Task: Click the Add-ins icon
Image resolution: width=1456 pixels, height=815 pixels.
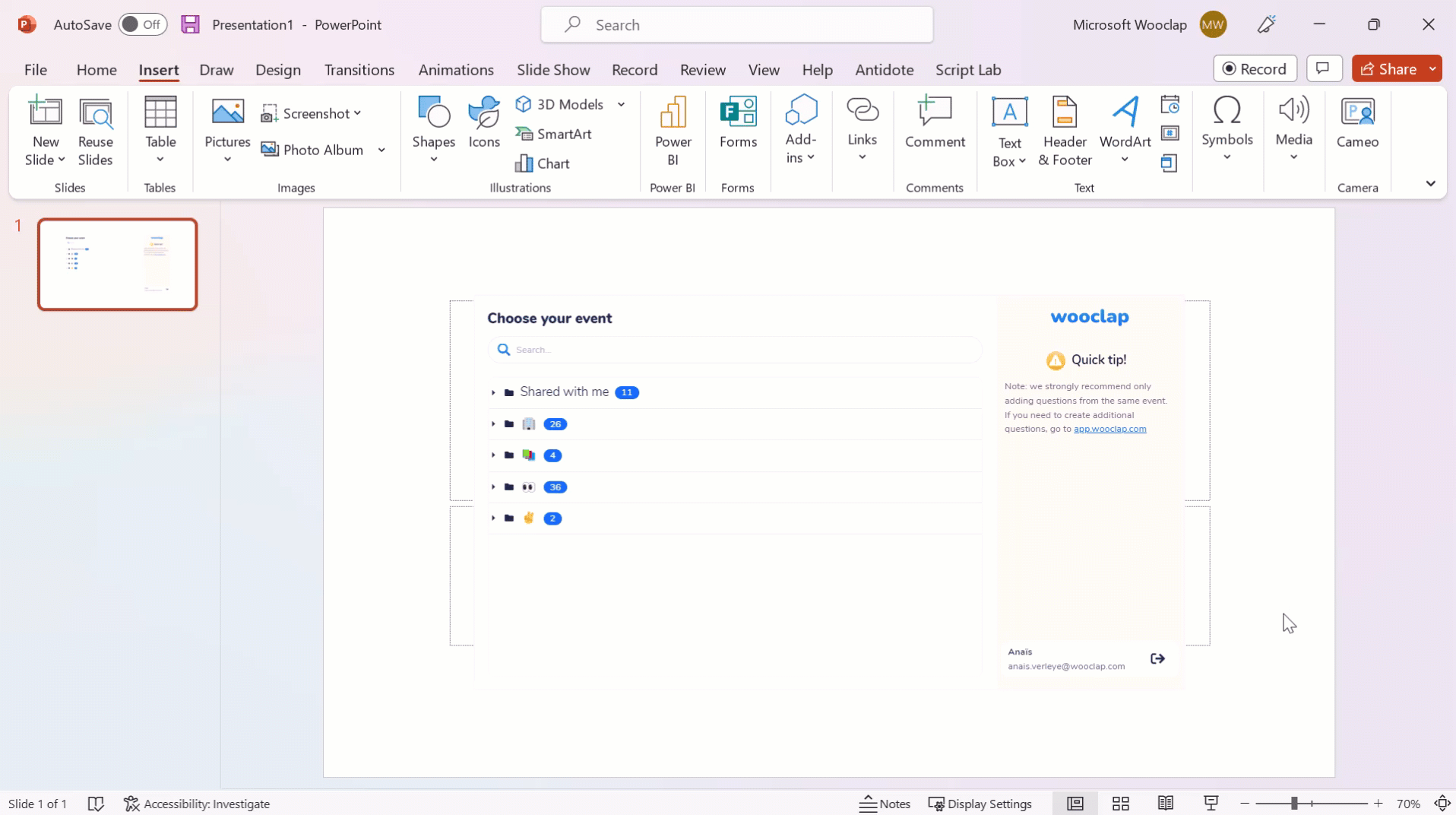Action: 801,111
